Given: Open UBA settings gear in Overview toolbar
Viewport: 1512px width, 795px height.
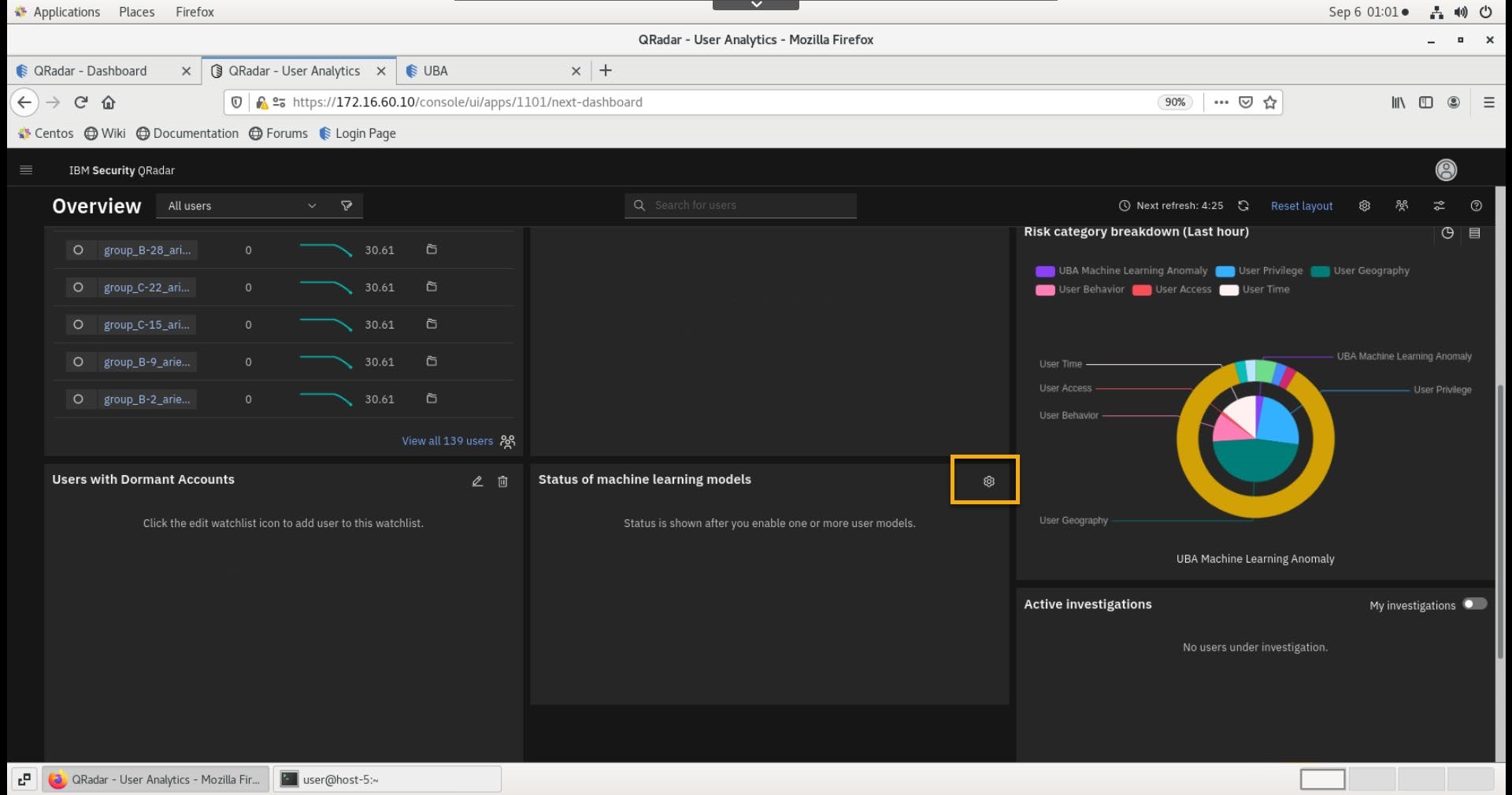Looking at the screenshot, I should 1365,206.
